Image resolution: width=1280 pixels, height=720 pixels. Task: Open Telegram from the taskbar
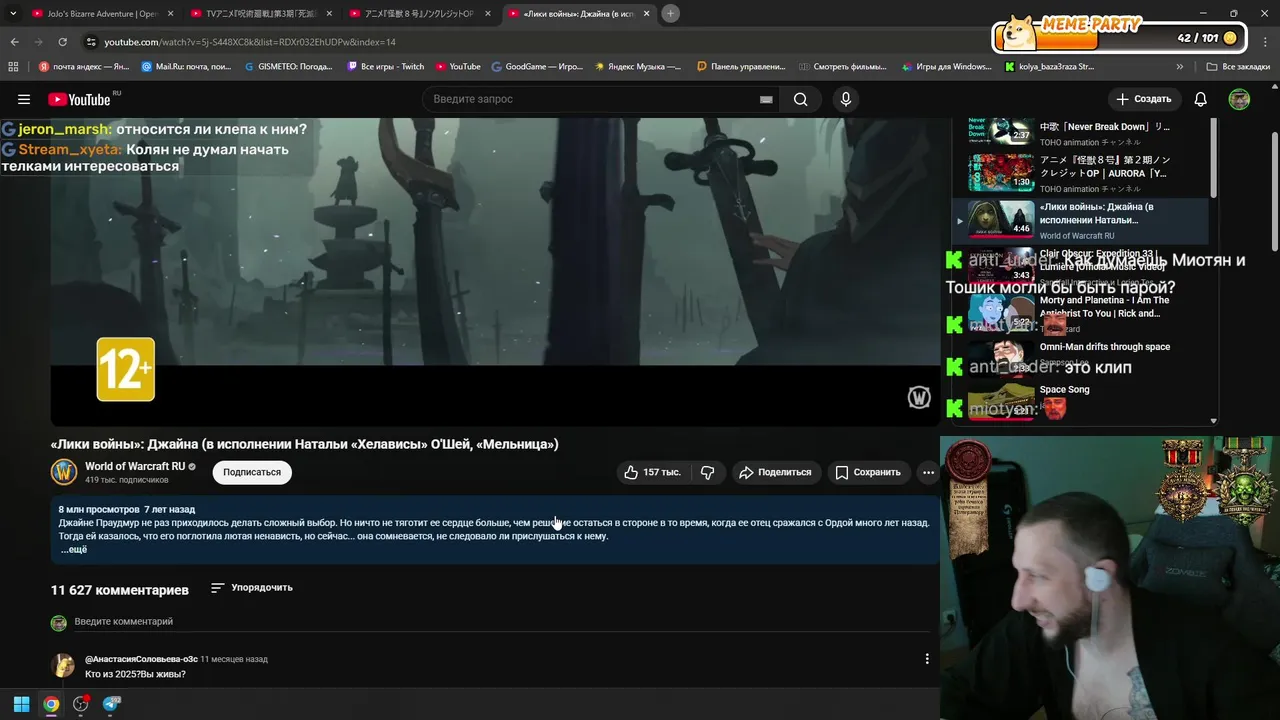point(111,704)
